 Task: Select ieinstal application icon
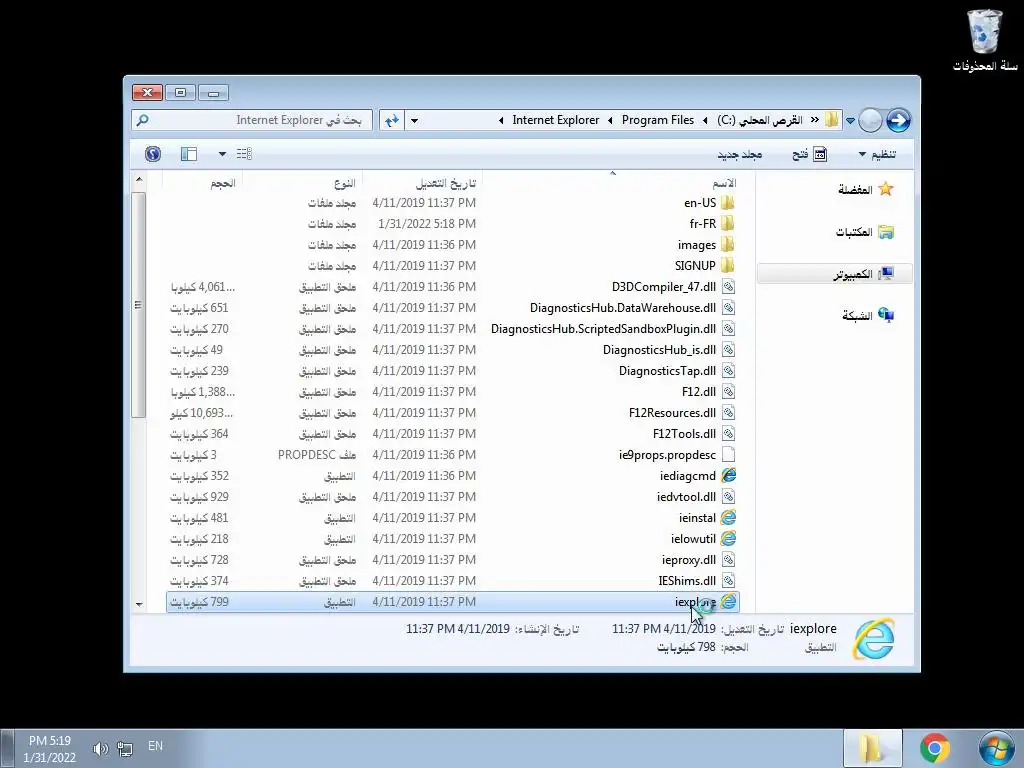[x=728, y=518]
